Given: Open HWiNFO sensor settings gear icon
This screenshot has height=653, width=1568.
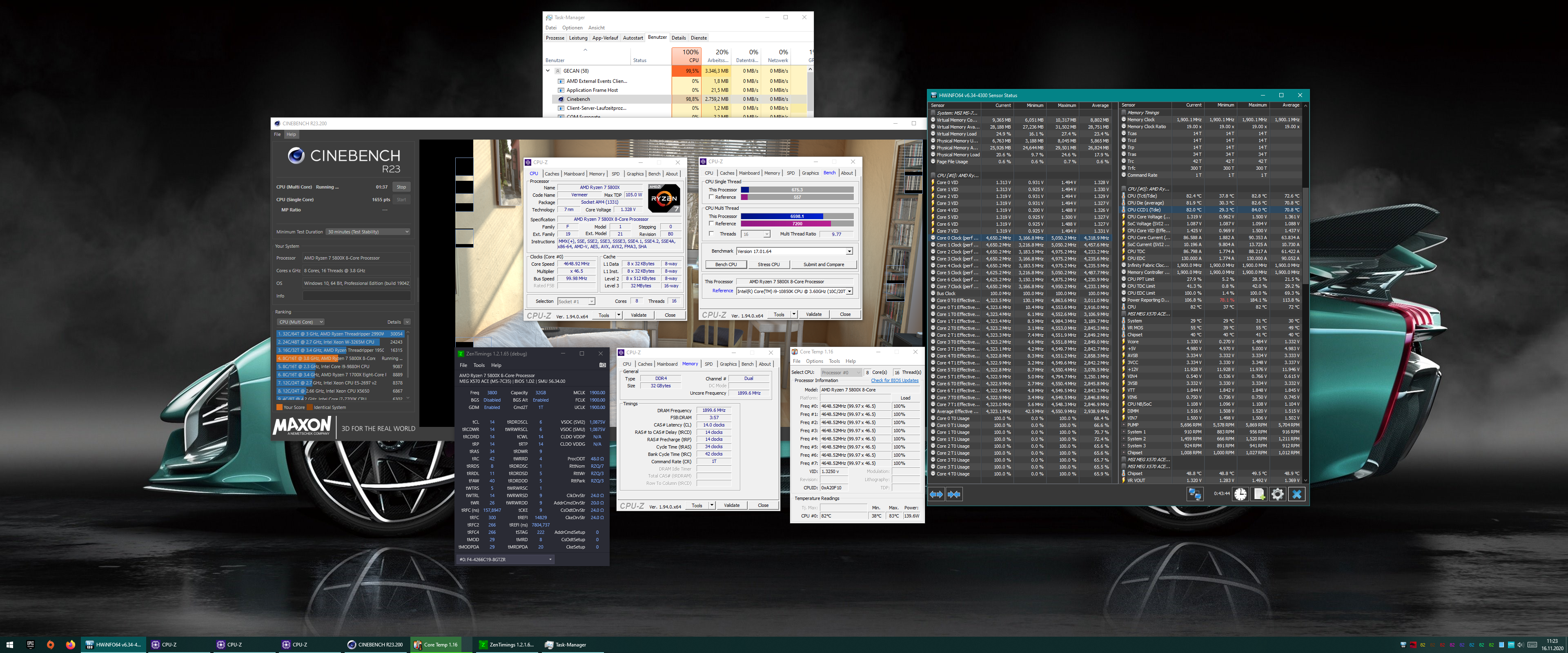Looking at the screenshot, I should pos(1278,494).
